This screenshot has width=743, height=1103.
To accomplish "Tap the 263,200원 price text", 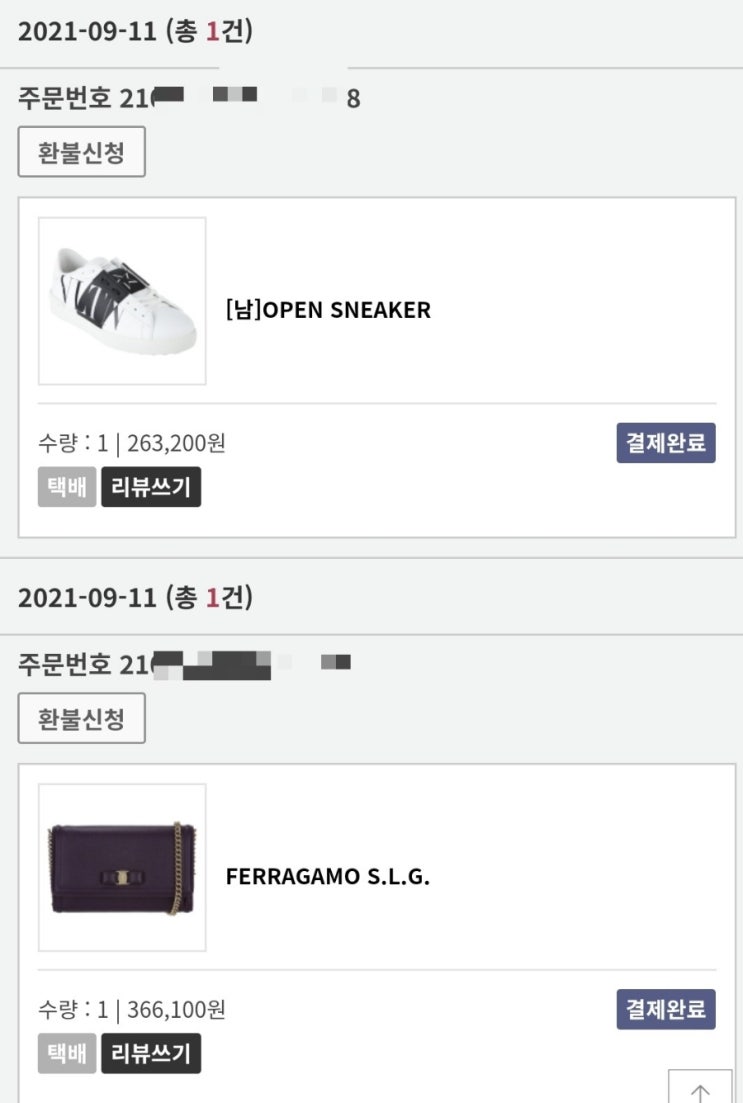I will (x=177, y=443).
